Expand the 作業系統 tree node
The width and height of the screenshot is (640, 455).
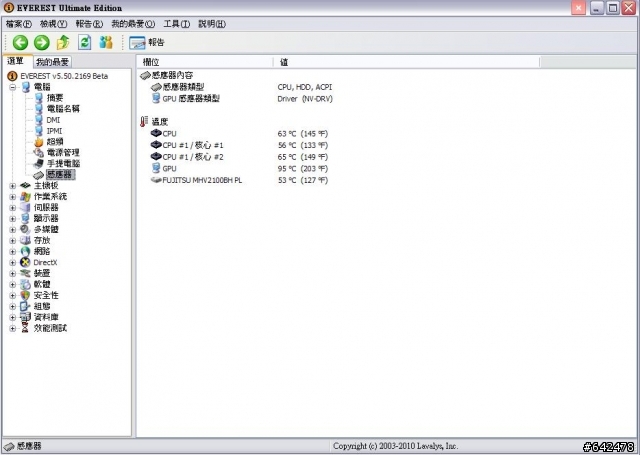(x=13, y=197)
